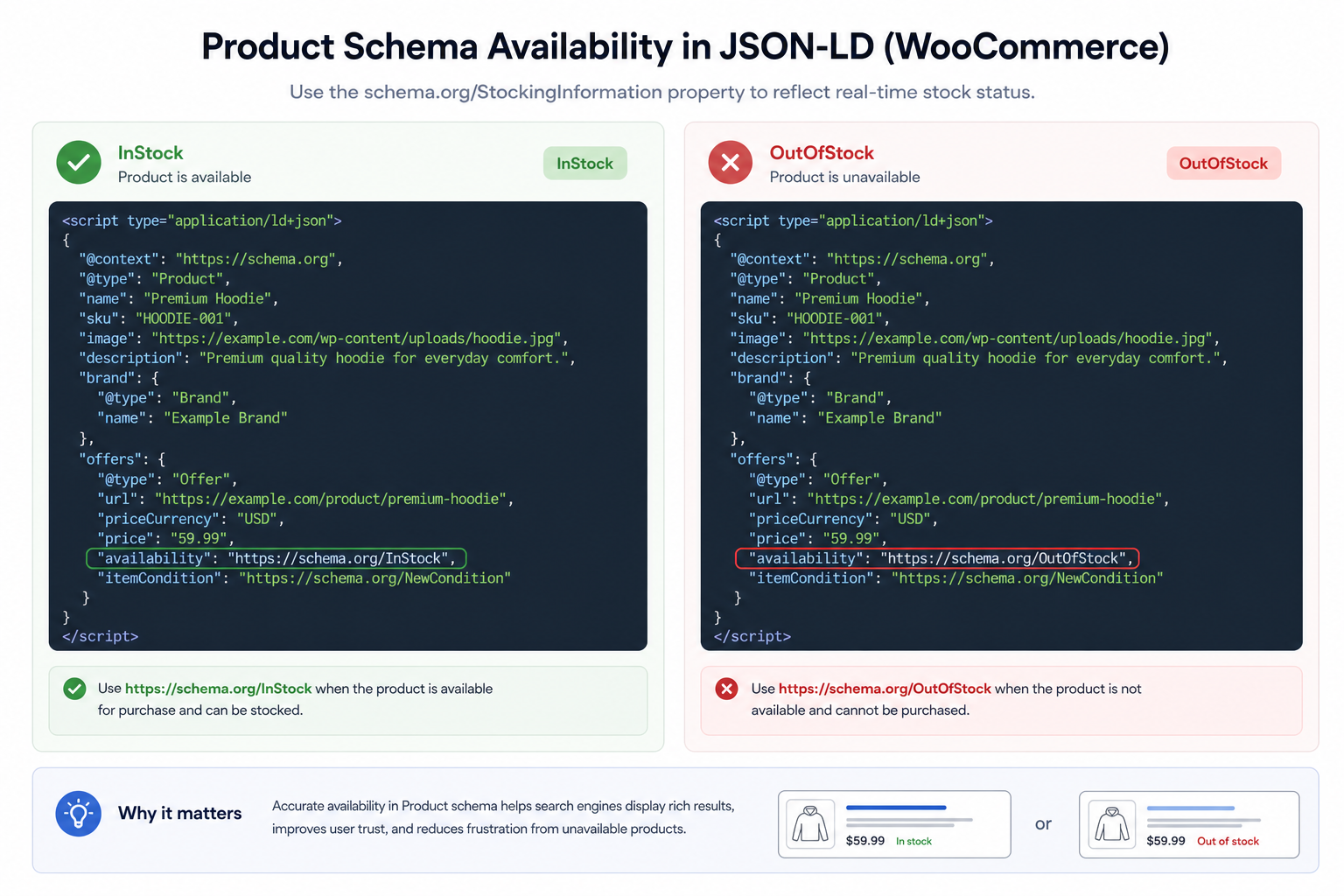Image resolution: width=1344 pixels, height=896 pixels.
Task: Click the page title Product Schema Availability in JSON-LD
Action: pos(685,46)
